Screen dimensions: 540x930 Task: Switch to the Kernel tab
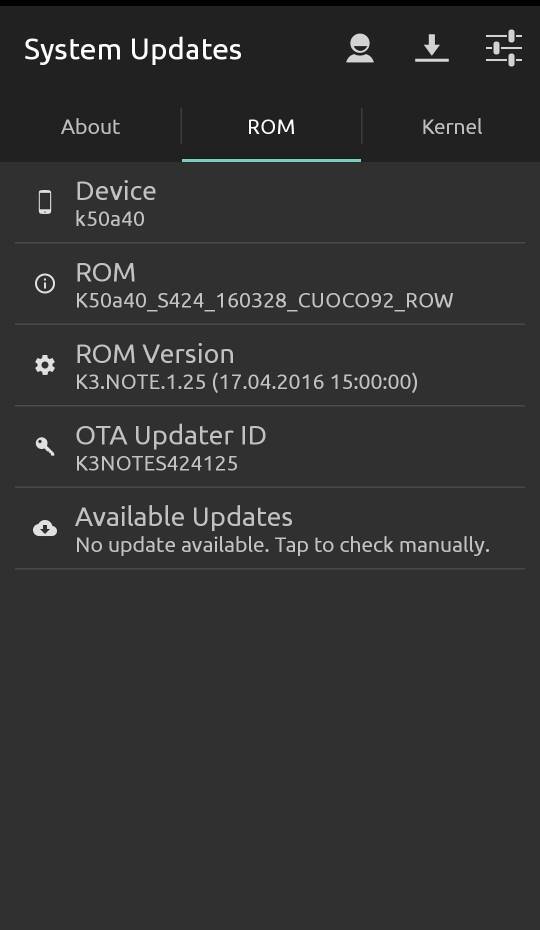[452, 126]
